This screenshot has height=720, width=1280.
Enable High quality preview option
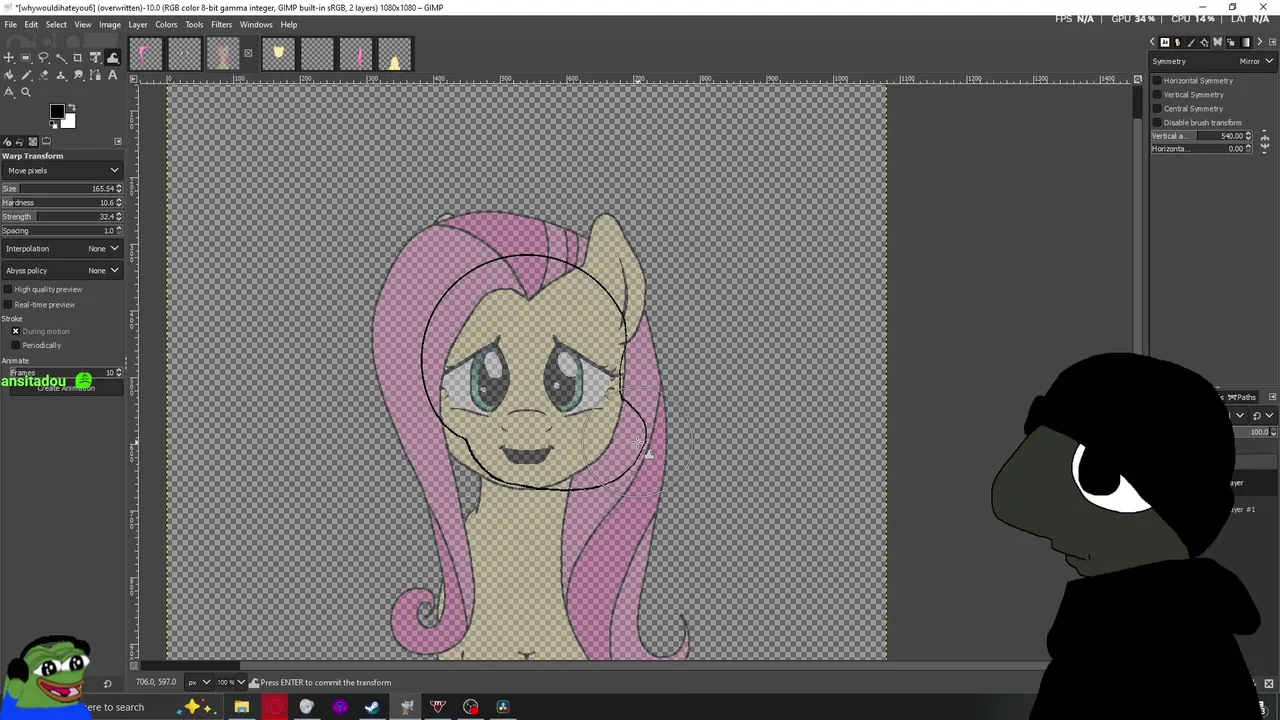pos(8,289)
